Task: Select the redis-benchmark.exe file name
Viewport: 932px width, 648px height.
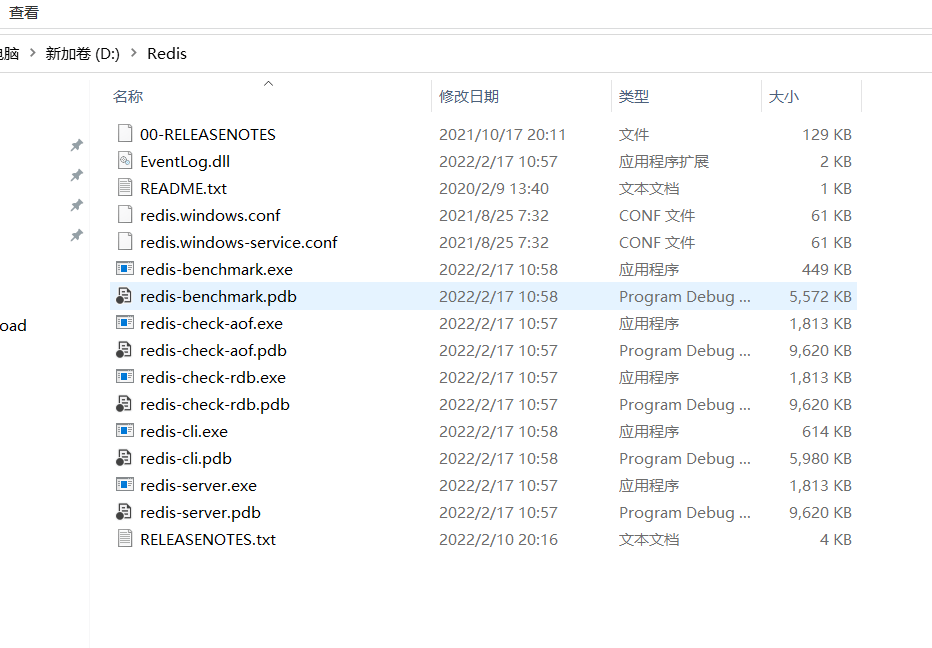Action: (216, 269)
